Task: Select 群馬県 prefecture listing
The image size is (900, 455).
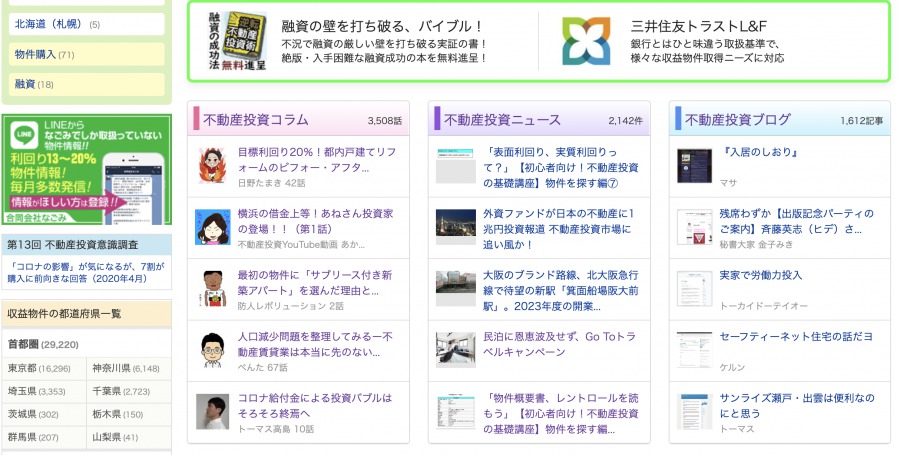Action: [x=22, y=437]
